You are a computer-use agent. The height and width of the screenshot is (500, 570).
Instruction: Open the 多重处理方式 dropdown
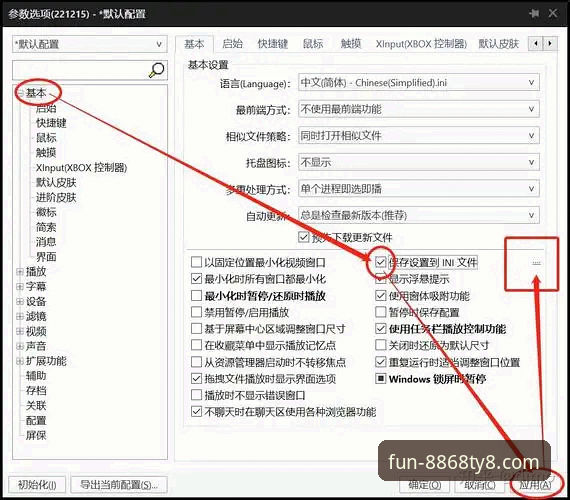point(418,189)
